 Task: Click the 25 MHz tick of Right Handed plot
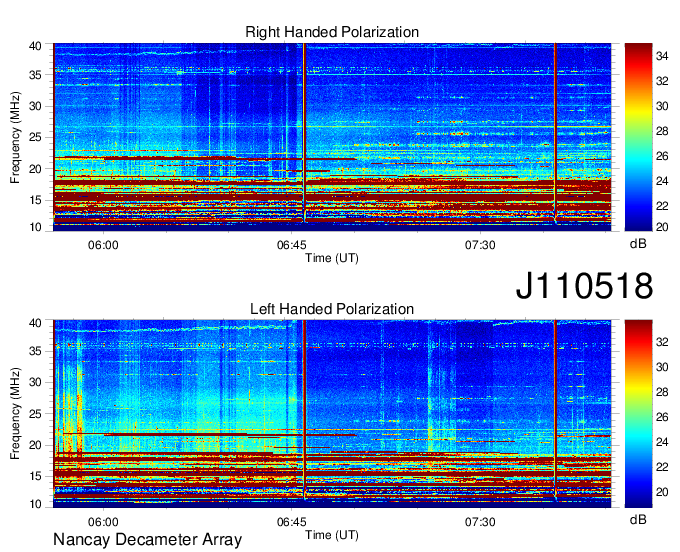(36, 137)
